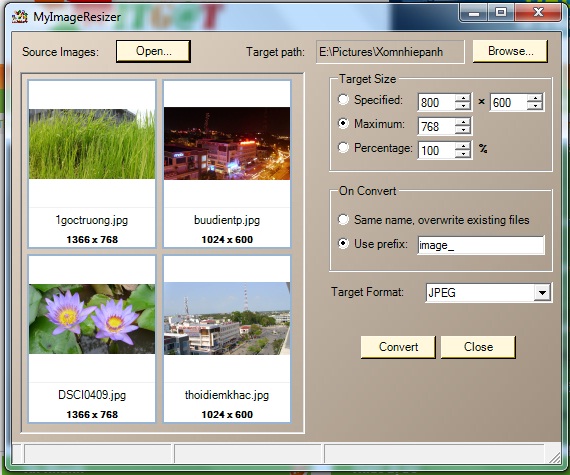
Task: Increase the Maximum 768 value
Action: 463,122
